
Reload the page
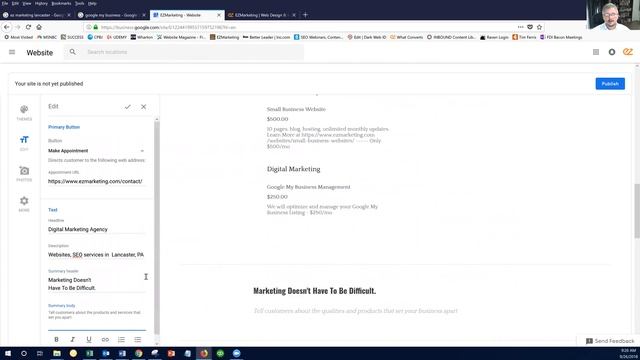[28, 27]
